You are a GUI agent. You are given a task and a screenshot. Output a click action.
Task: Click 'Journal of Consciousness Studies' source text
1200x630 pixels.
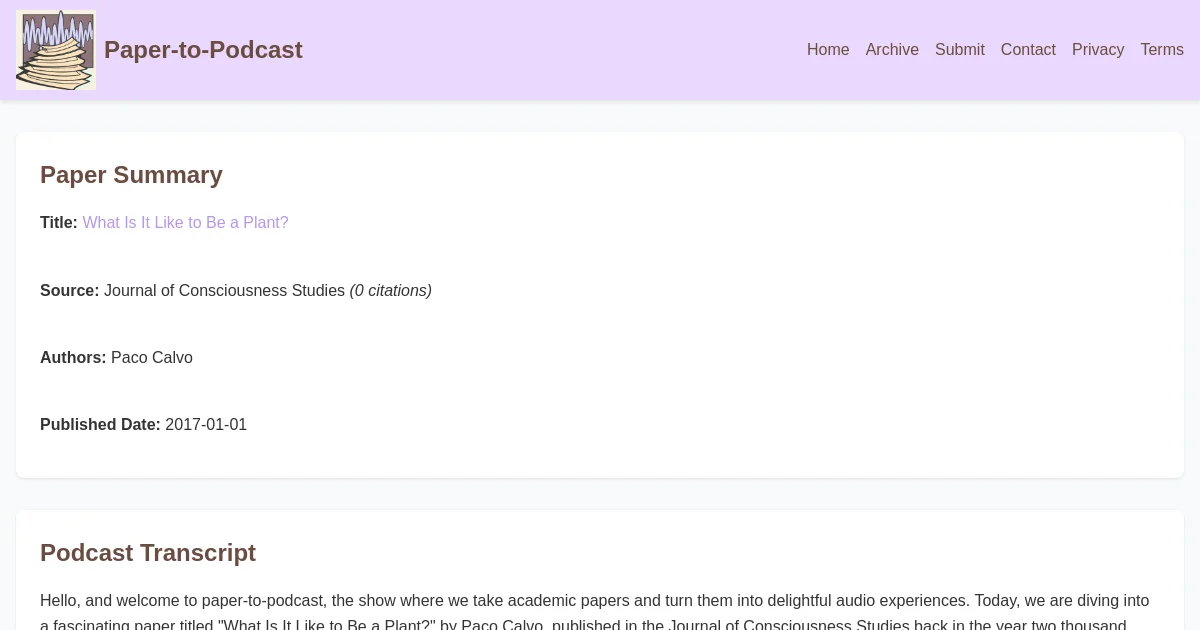pyautogui.click(x=224, y=291)
